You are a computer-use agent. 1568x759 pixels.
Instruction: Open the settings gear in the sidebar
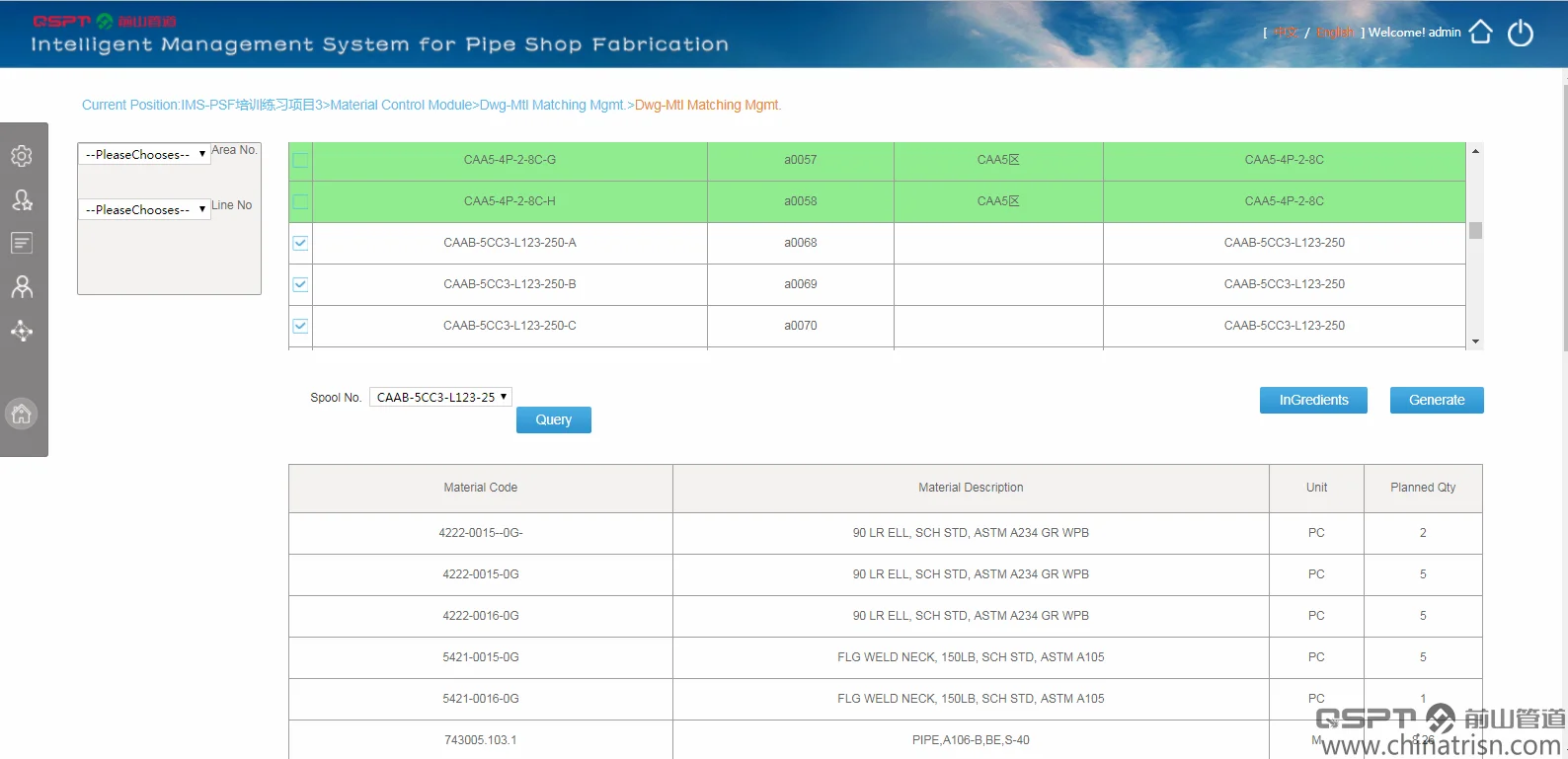(22, 156)
